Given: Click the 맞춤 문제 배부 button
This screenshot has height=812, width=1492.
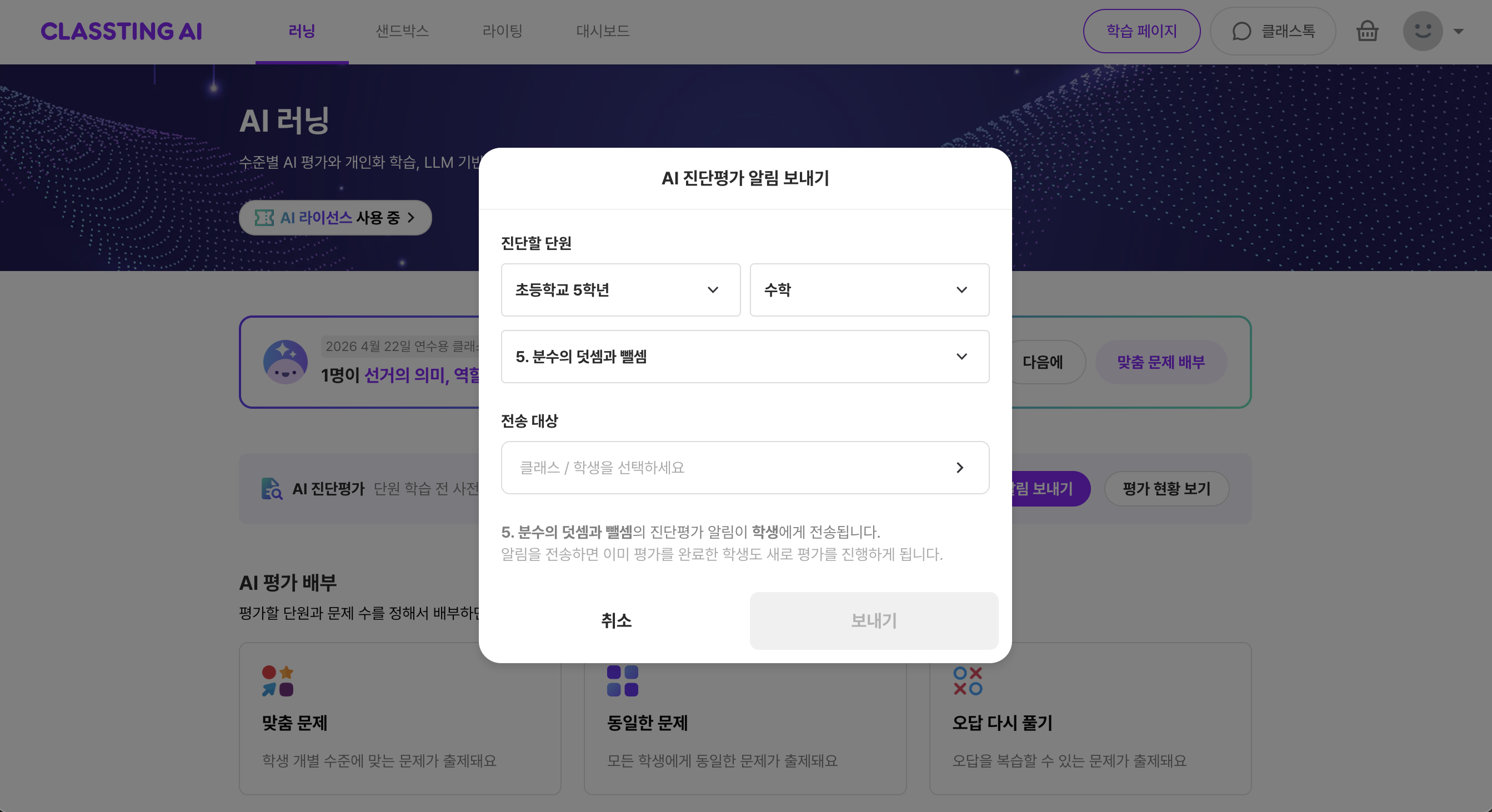Looking at the screenshot, I should coord(1161,362).
